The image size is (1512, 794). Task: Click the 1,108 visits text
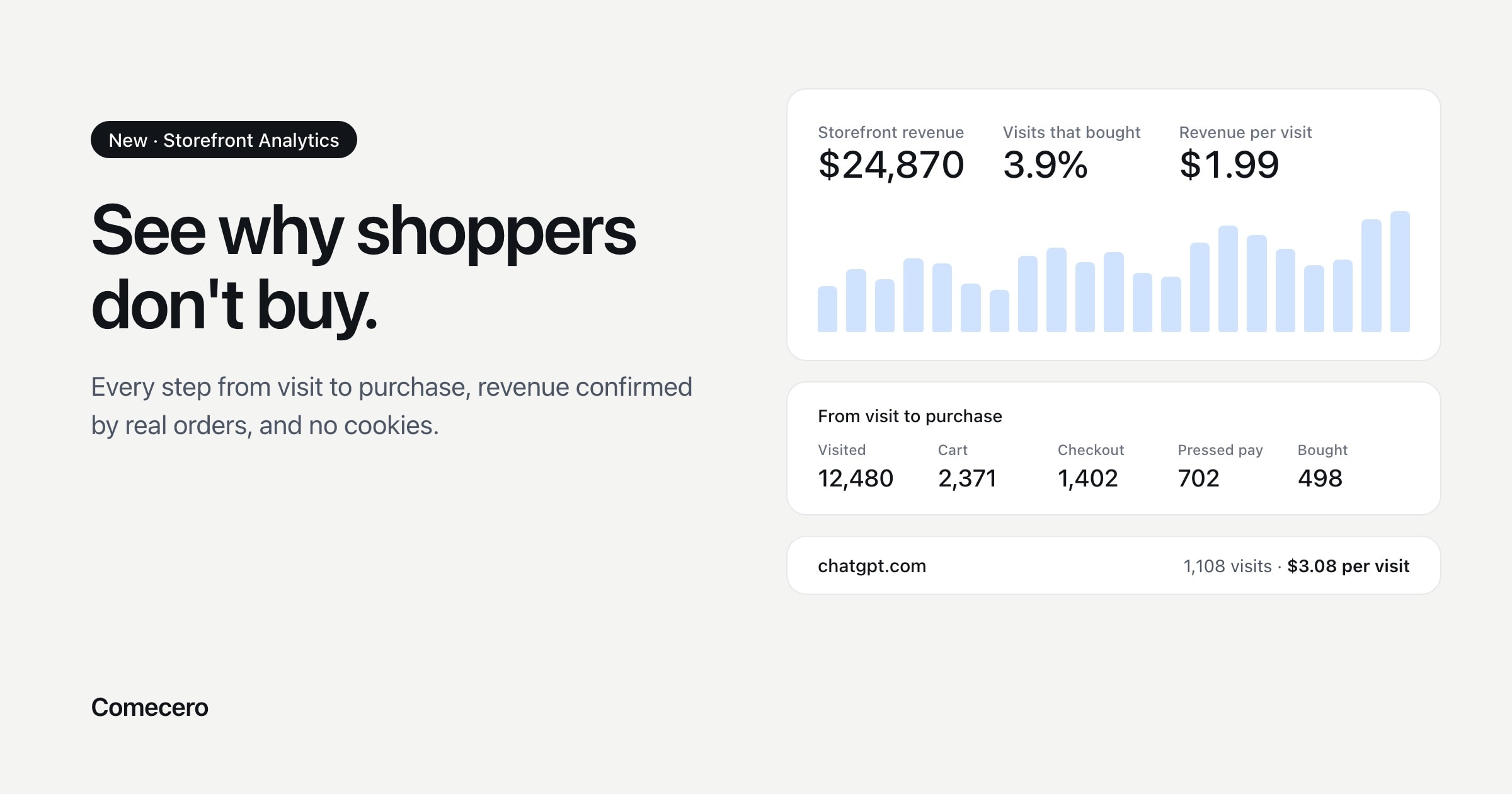pos(1228,567)
